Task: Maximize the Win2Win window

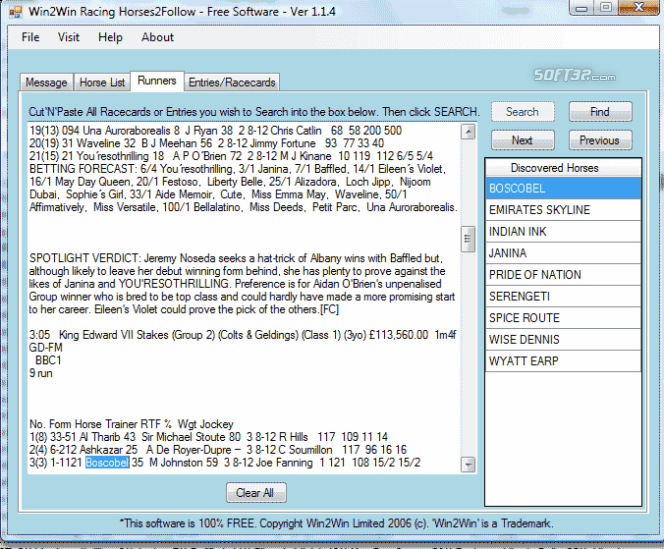Action: [606, 8]
